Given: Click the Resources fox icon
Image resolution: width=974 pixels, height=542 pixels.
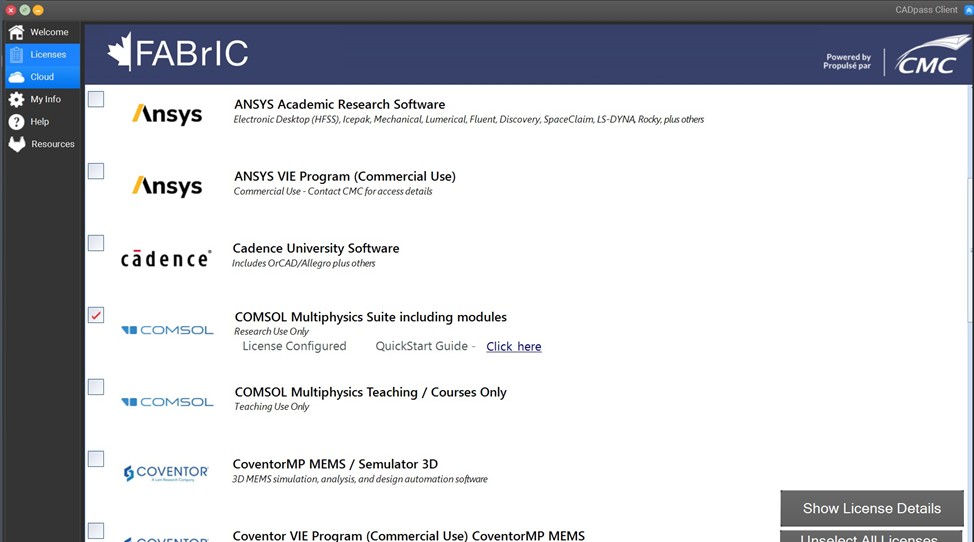Looking at the screenshot, I should (x=16, y=144).
